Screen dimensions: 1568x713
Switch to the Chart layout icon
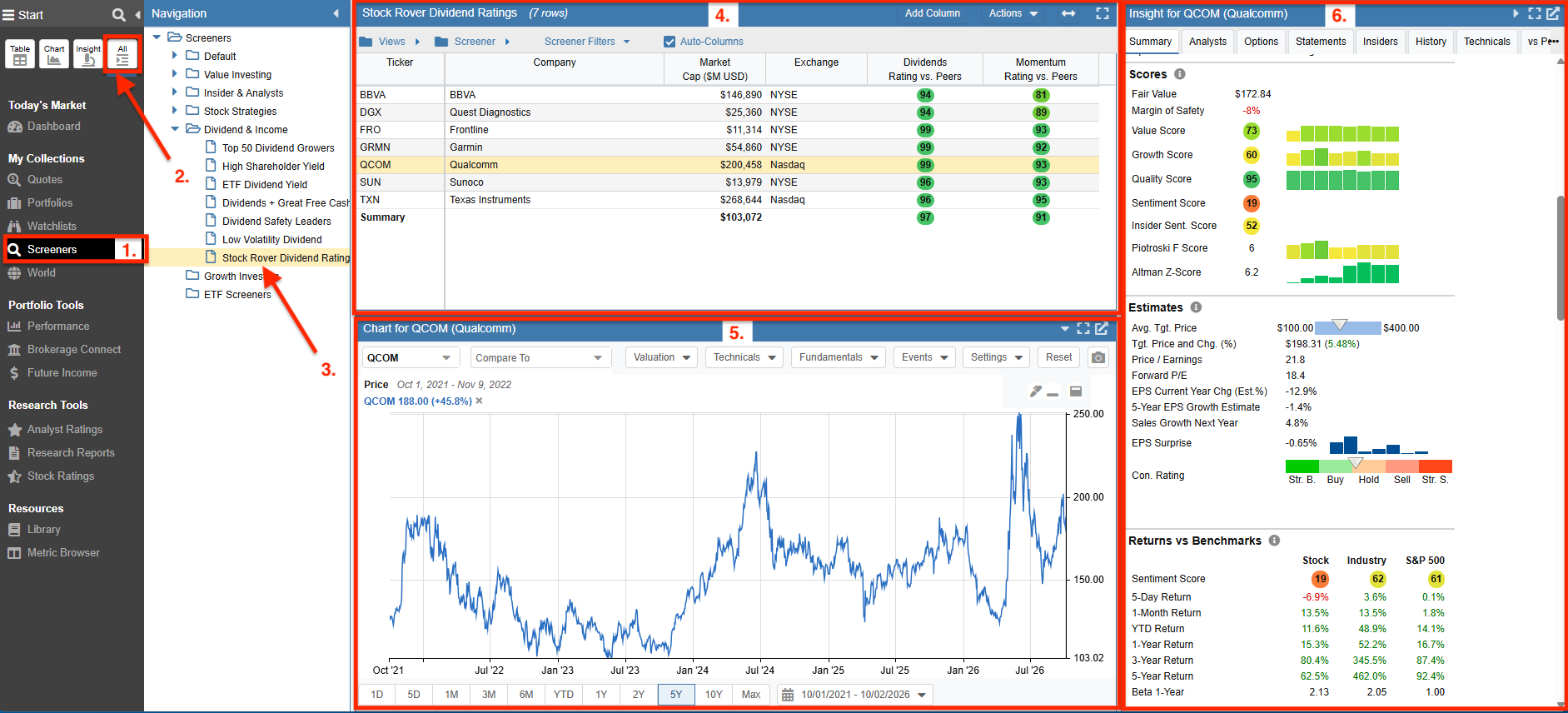click(54, 54)
